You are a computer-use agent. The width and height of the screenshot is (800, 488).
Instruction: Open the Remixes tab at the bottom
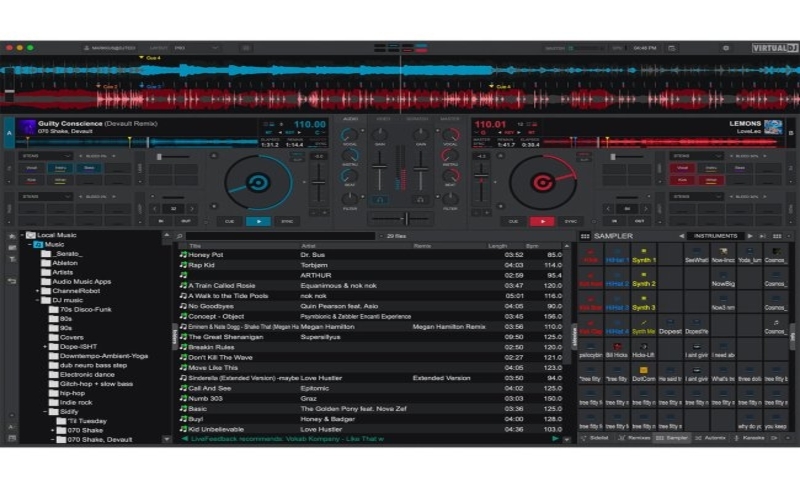pyautogui.click(x=634, y=438)
